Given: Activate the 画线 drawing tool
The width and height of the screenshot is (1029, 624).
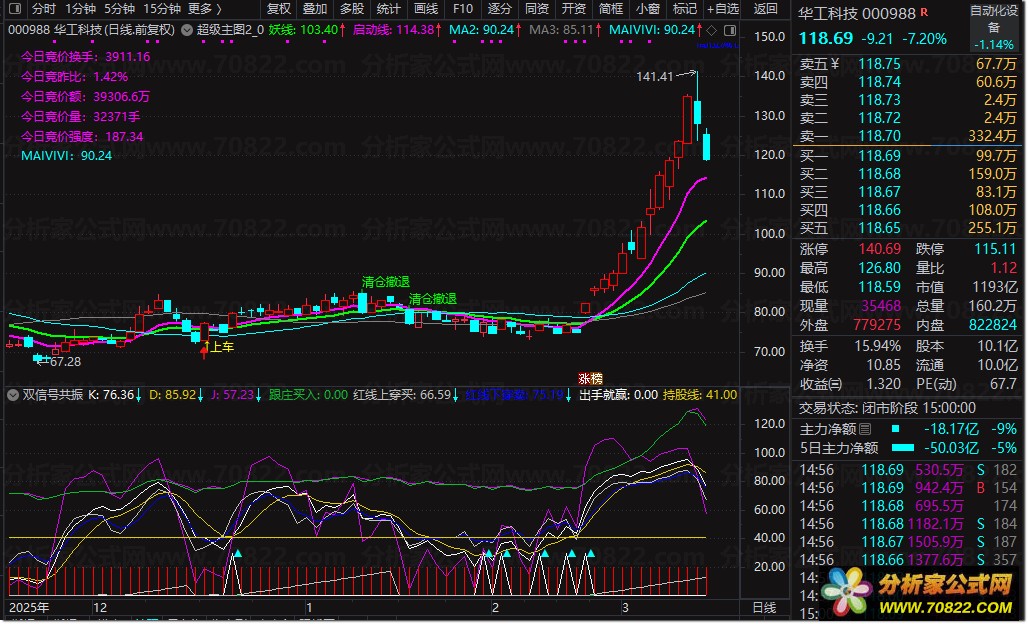Looking at the screenshot, I should pyautogui.click(x=426, y=9).
